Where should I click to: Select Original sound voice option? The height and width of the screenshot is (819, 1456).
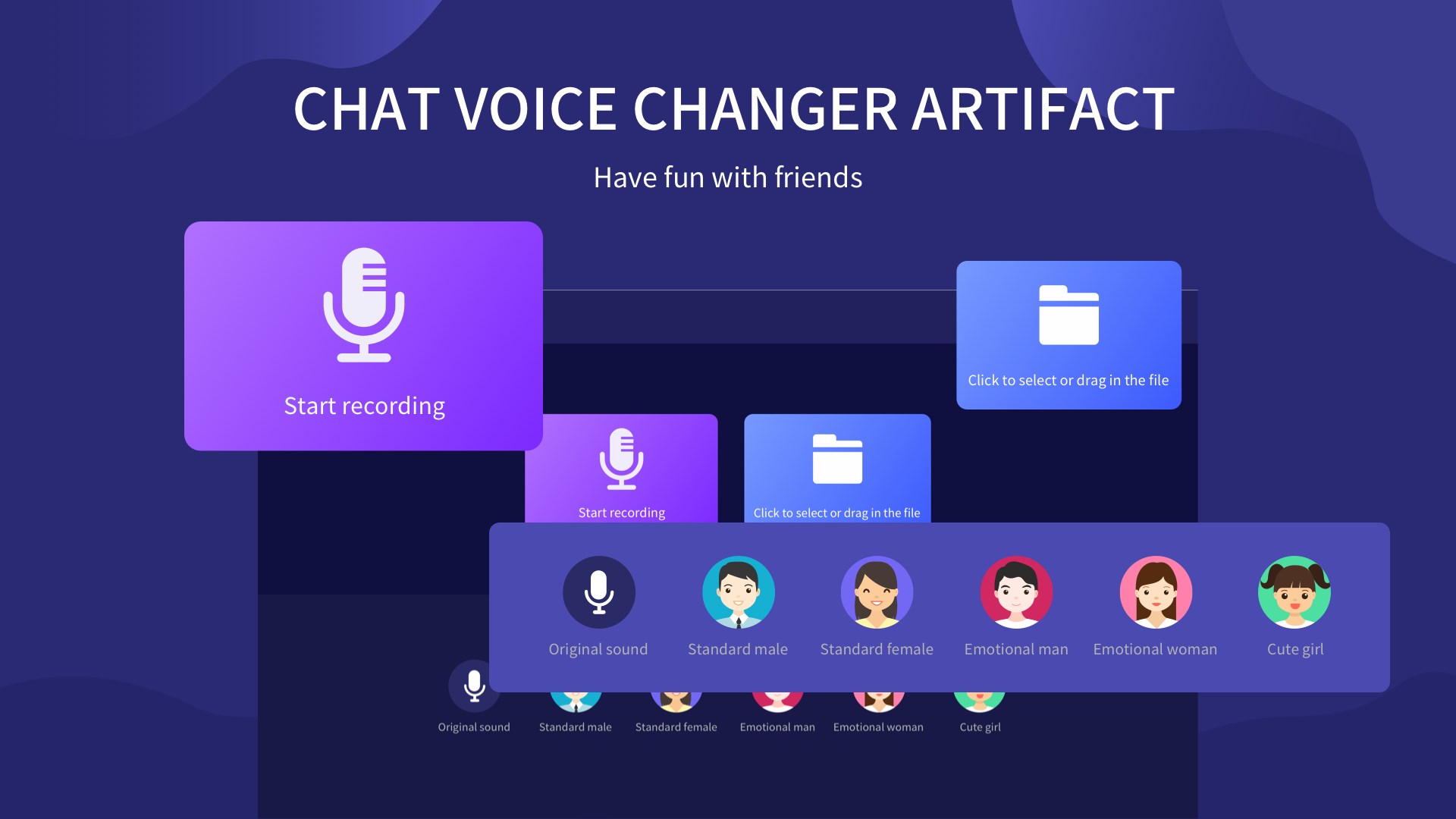point(598,592)
